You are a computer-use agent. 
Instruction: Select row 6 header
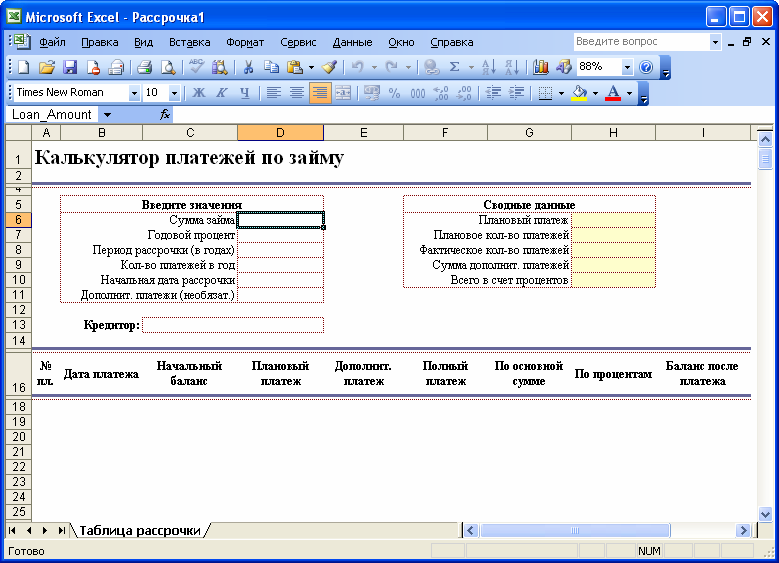pyautogui.click(x=18, y=220)
